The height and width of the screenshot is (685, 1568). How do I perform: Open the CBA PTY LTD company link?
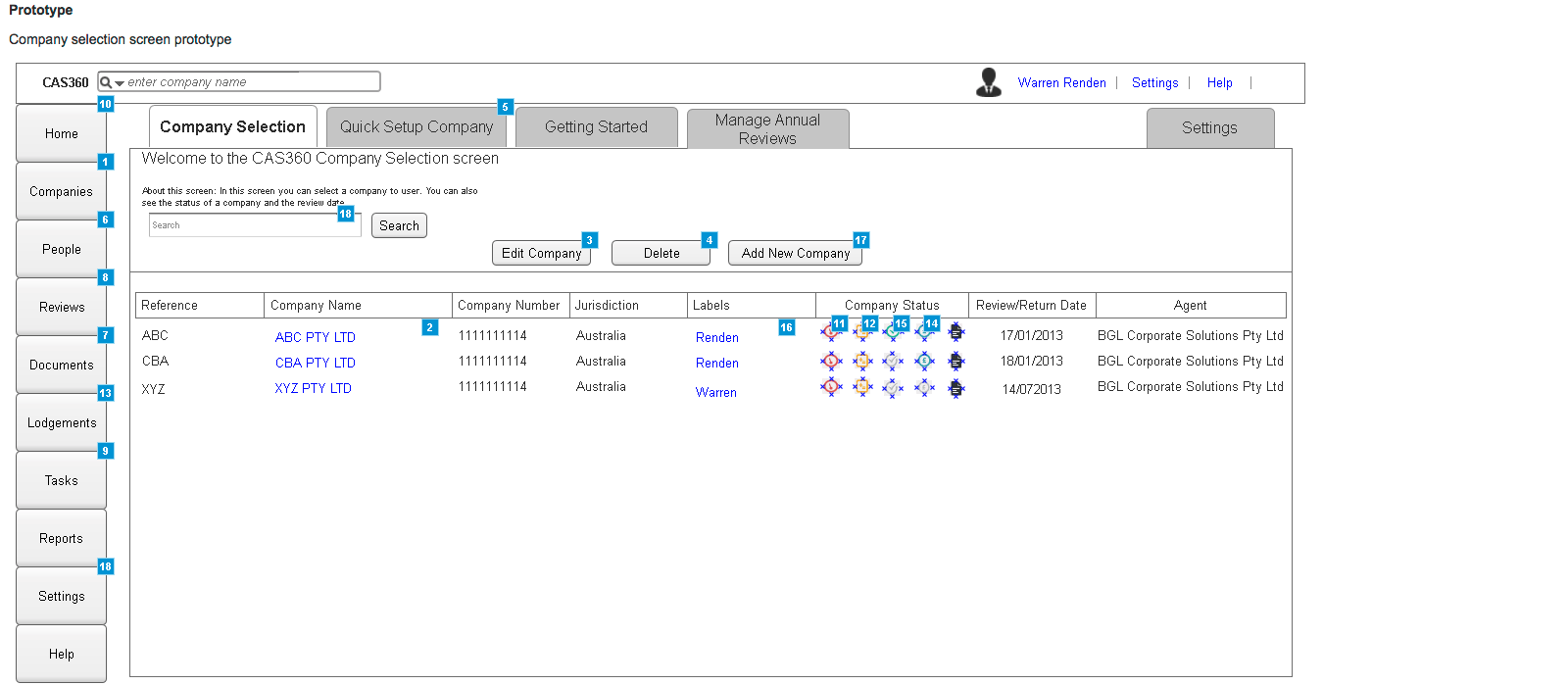click(315, 363)
